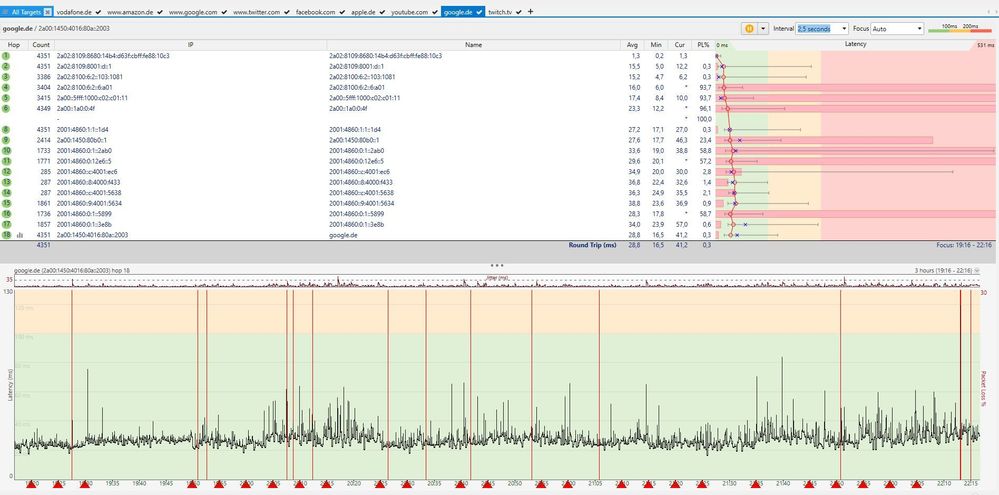This screenshot has height=495, width=999.
Task: Click the three-dot splitter above the timeline graph
Action: click(x=497, y=265)
